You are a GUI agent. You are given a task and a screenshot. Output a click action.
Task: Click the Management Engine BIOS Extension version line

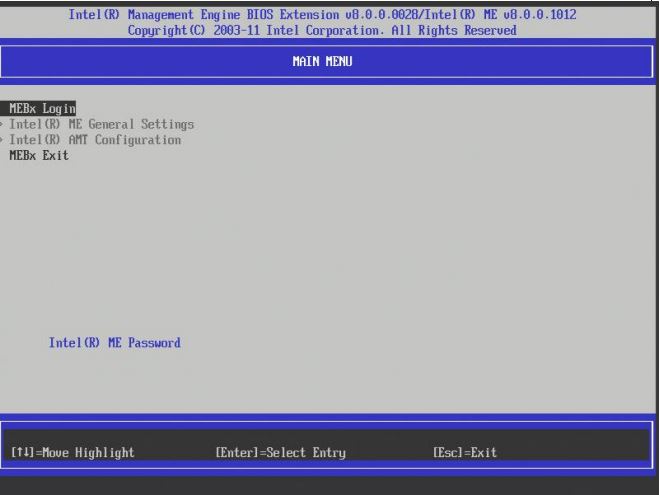coord(322,15)
